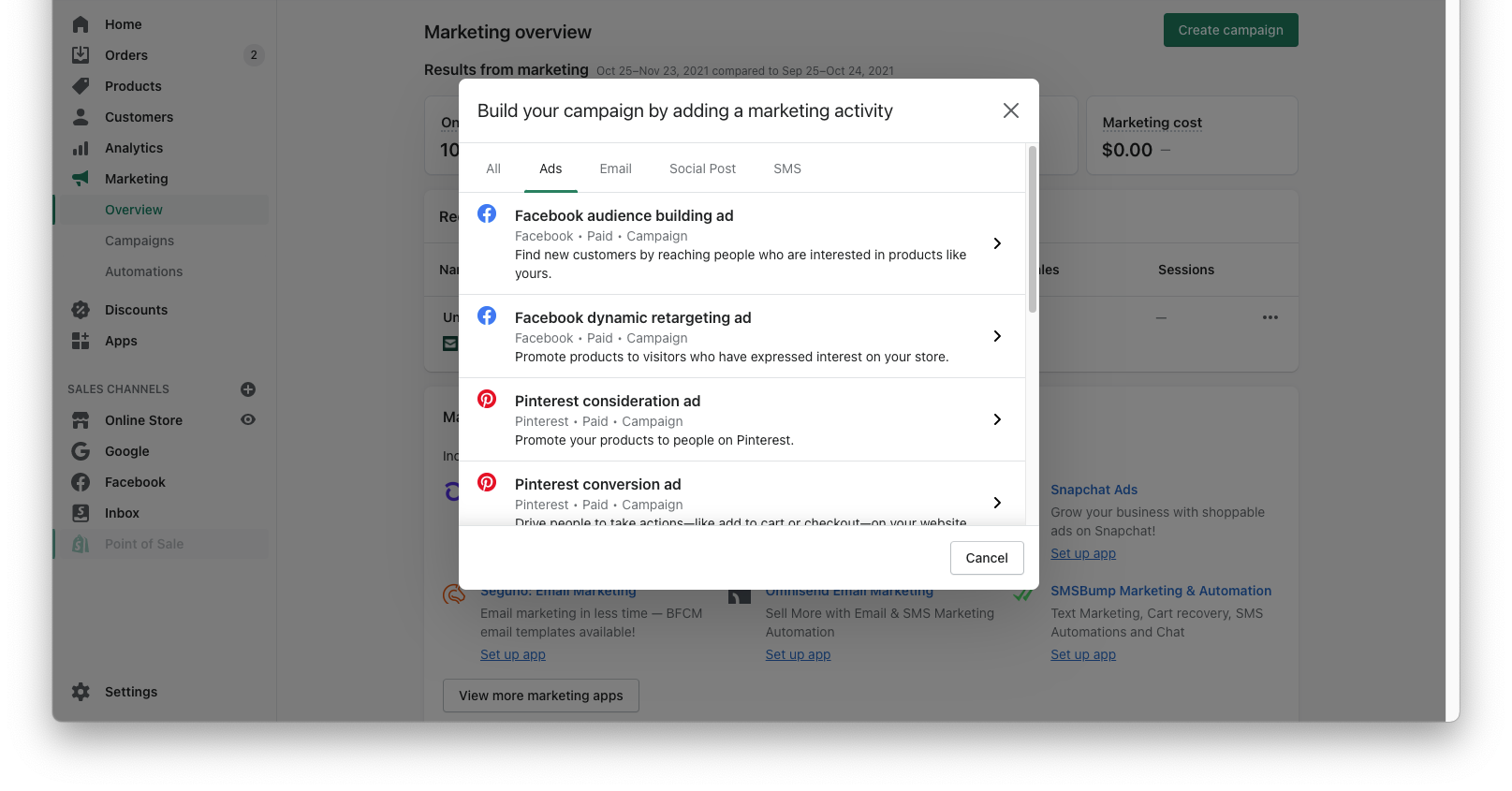Click the Inbox channel icon
This screenshot has width=1512, height=791.
click(81, 513)
